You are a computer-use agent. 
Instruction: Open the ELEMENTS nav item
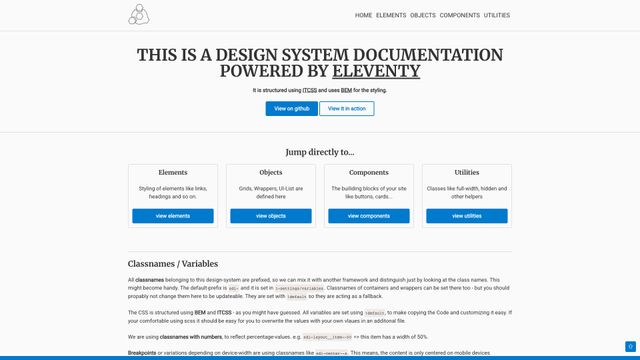point(391,15)
